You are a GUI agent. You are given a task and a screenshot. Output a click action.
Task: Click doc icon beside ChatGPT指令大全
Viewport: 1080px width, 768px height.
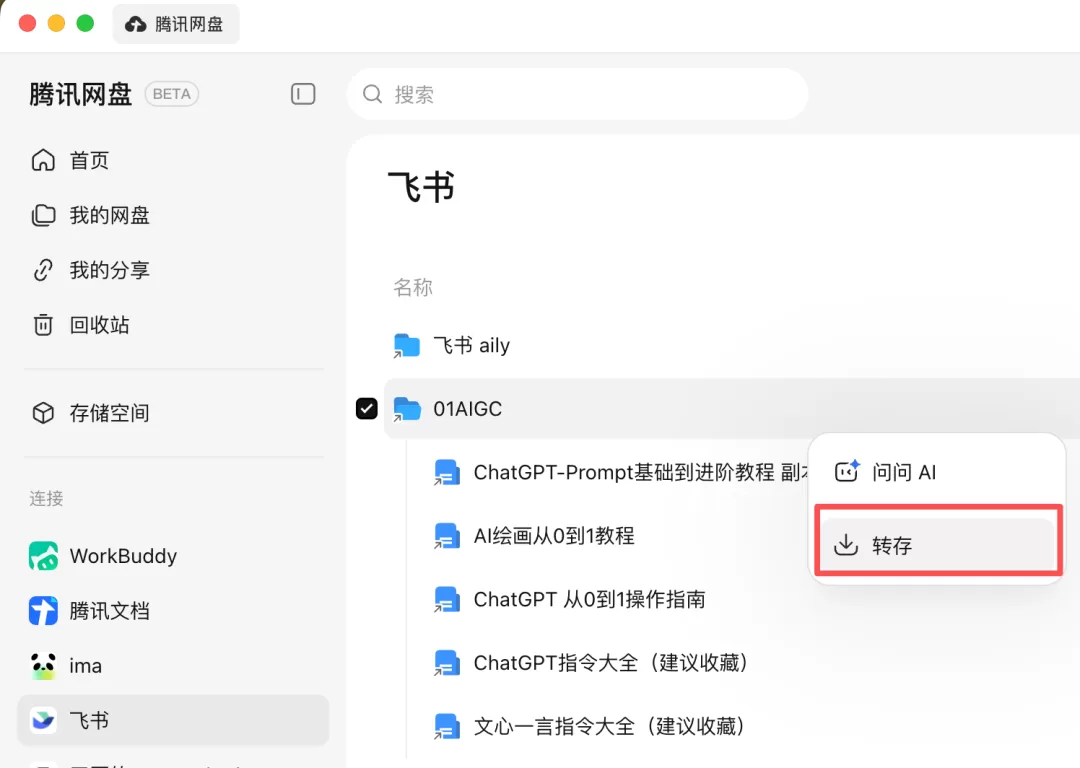pos(447,663)
